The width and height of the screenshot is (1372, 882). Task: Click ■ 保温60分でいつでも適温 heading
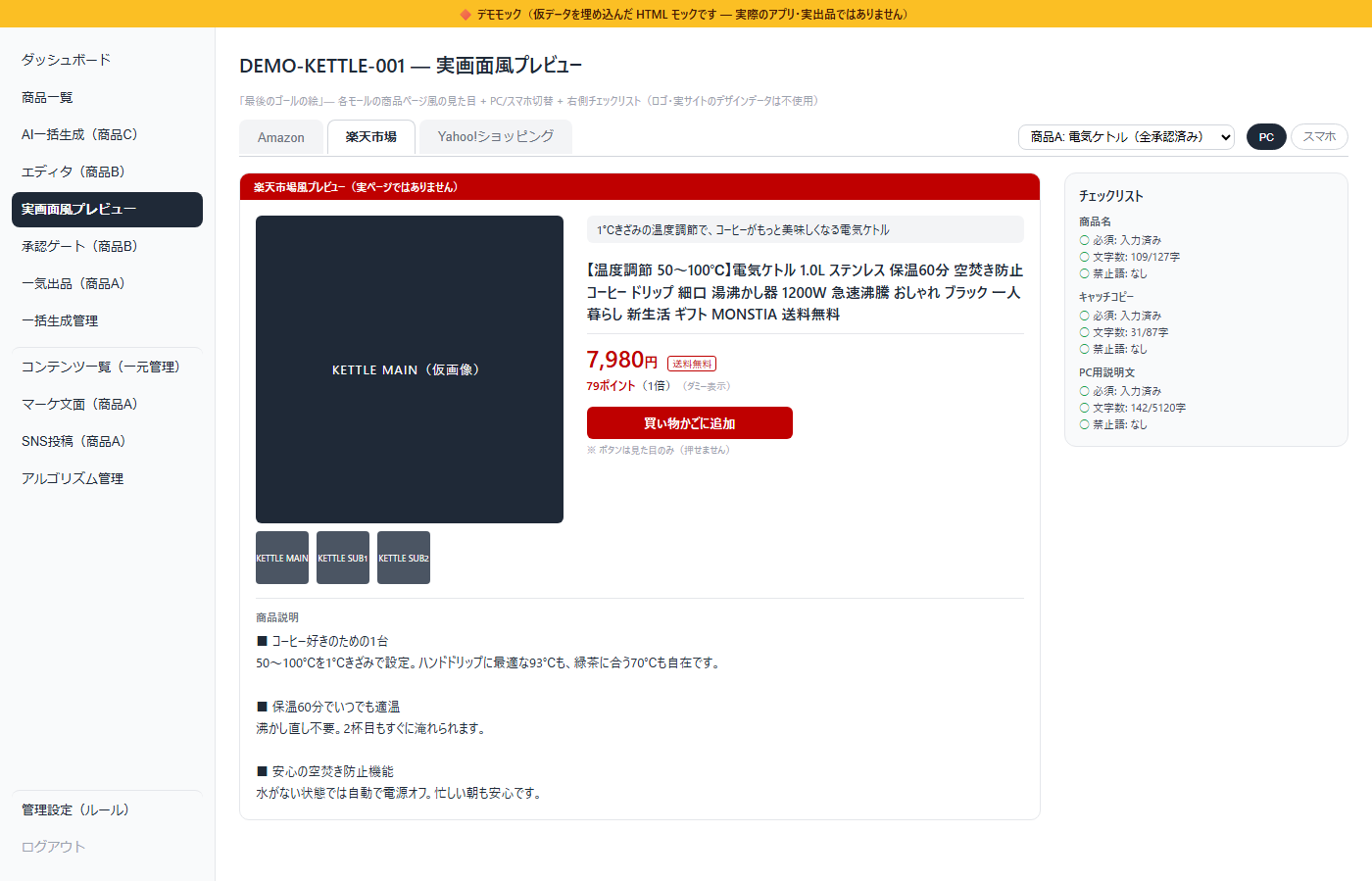point(328,707)
